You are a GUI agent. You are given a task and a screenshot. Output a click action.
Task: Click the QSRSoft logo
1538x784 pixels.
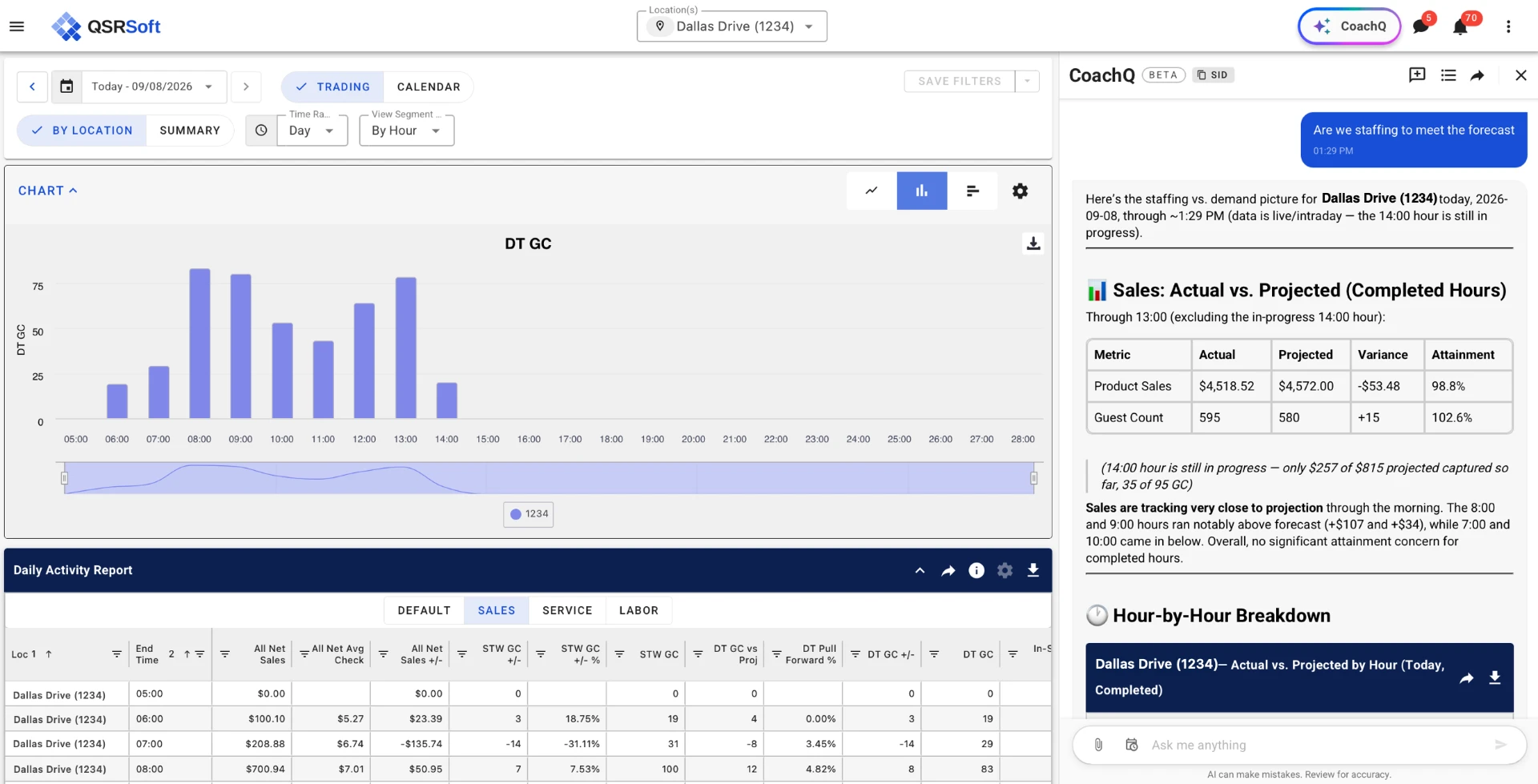click(106, 26)
